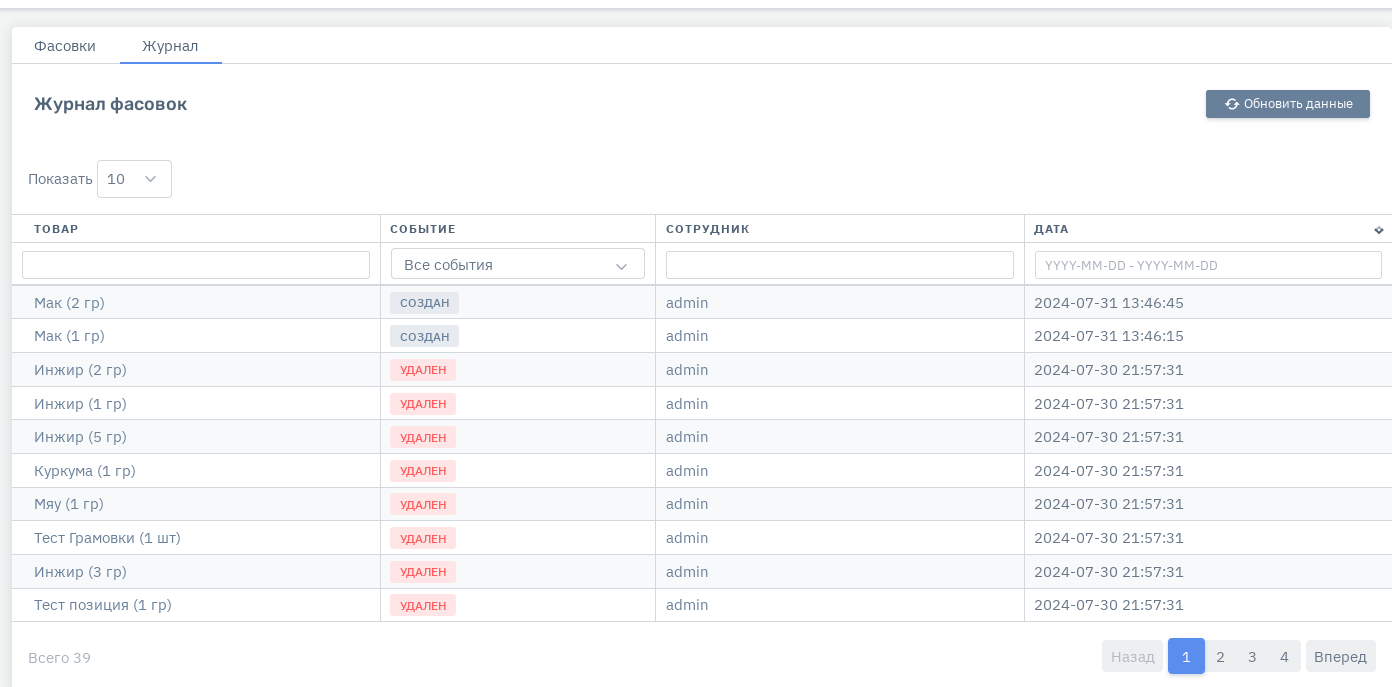Focus the Товар filter input field
The width and height of the screenshot is (1392, 687).
coord(196,265)
